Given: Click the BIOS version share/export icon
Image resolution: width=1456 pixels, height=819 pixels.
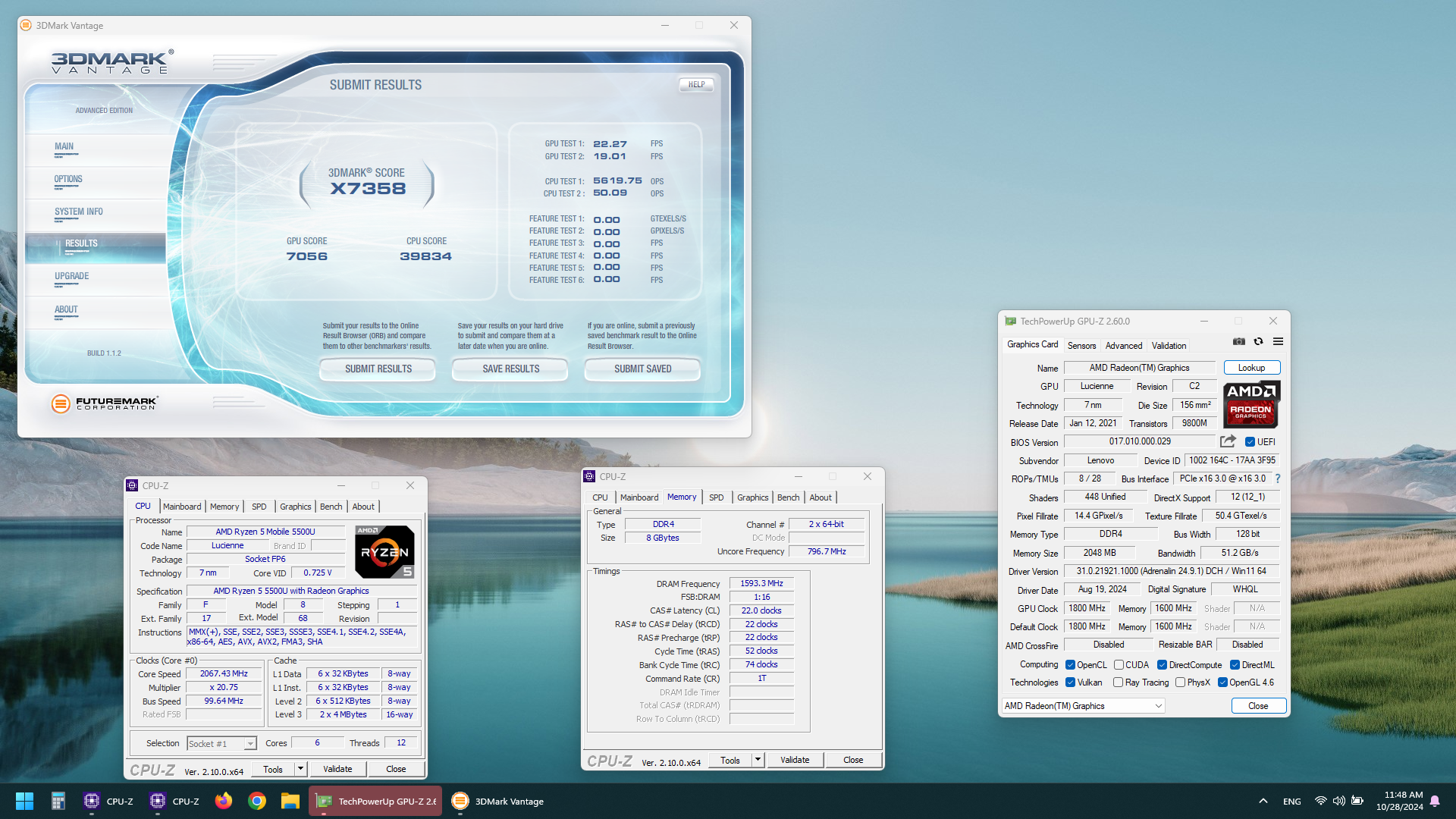Looking at the screenshot, I should (1228, 441).
